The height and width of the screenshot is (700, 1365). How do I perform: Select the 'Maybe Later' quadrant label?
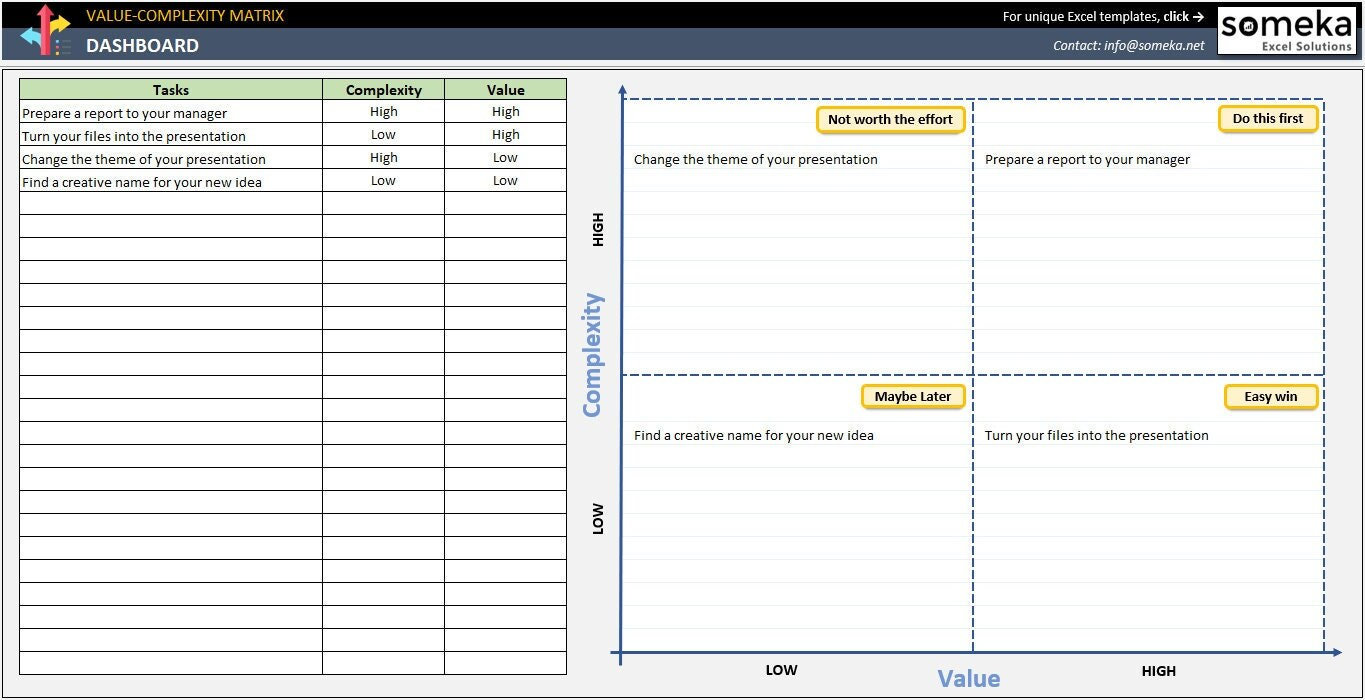click(912, 396)
